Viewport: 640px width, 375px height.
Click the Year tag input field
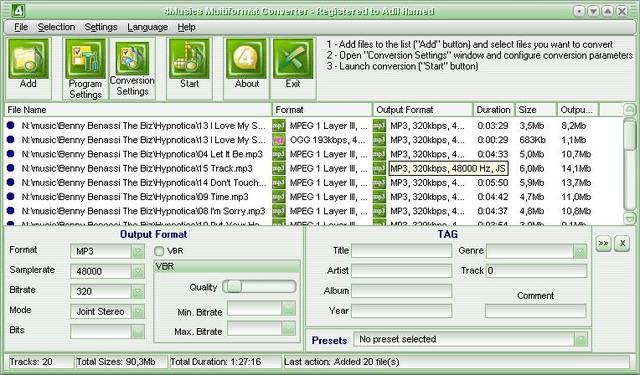click(402, 311)
